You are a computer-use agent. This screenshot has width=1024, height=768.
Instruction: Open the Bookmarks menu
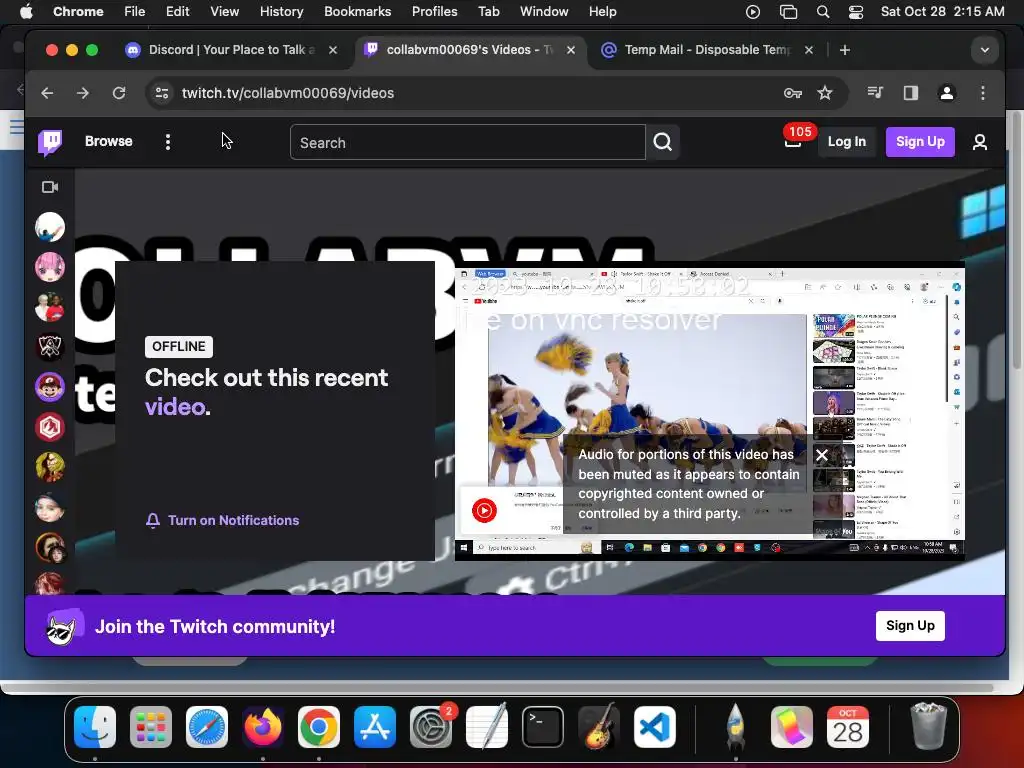point(357,11)
